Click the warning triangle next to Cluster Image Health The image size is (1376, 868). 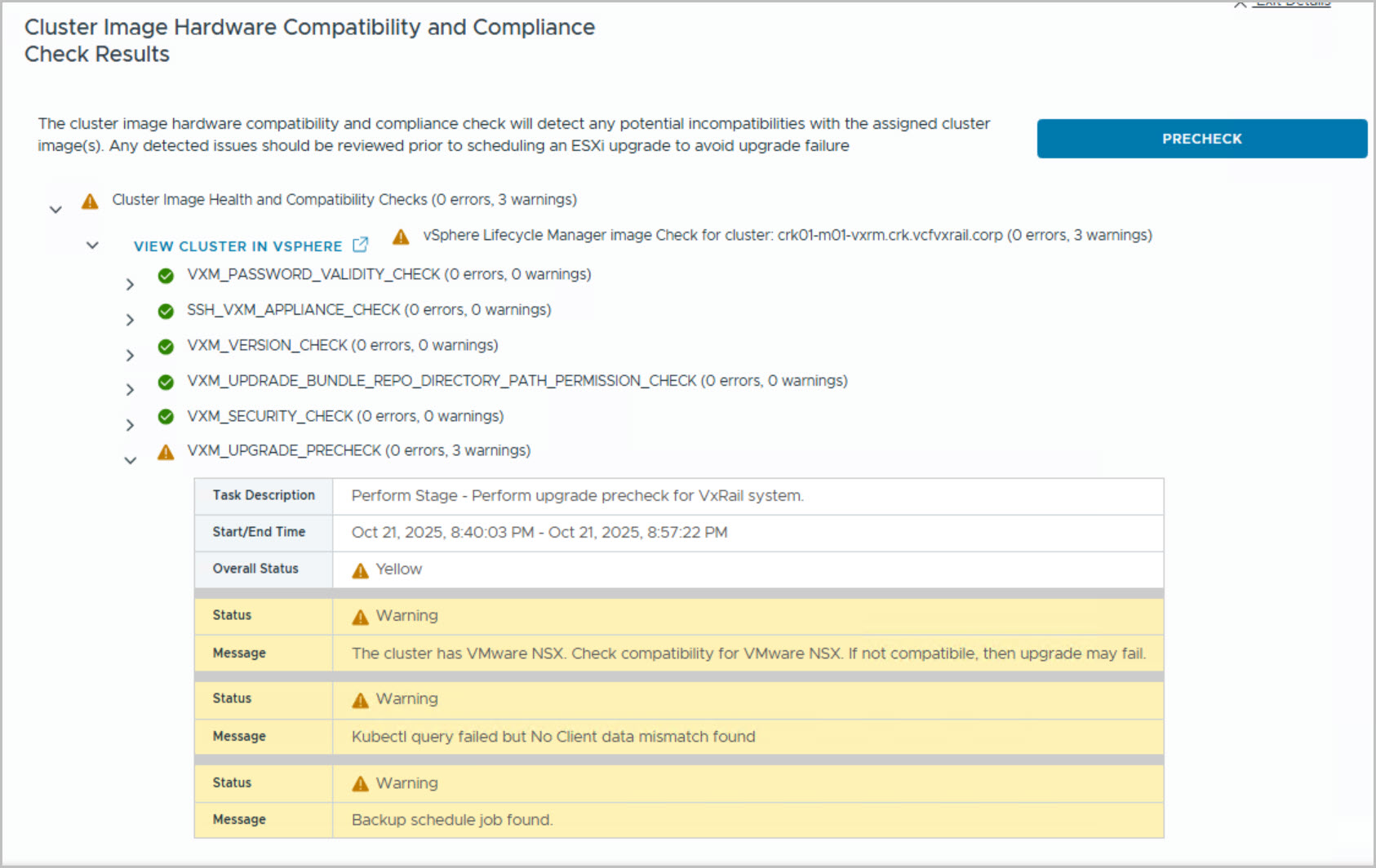90,201
